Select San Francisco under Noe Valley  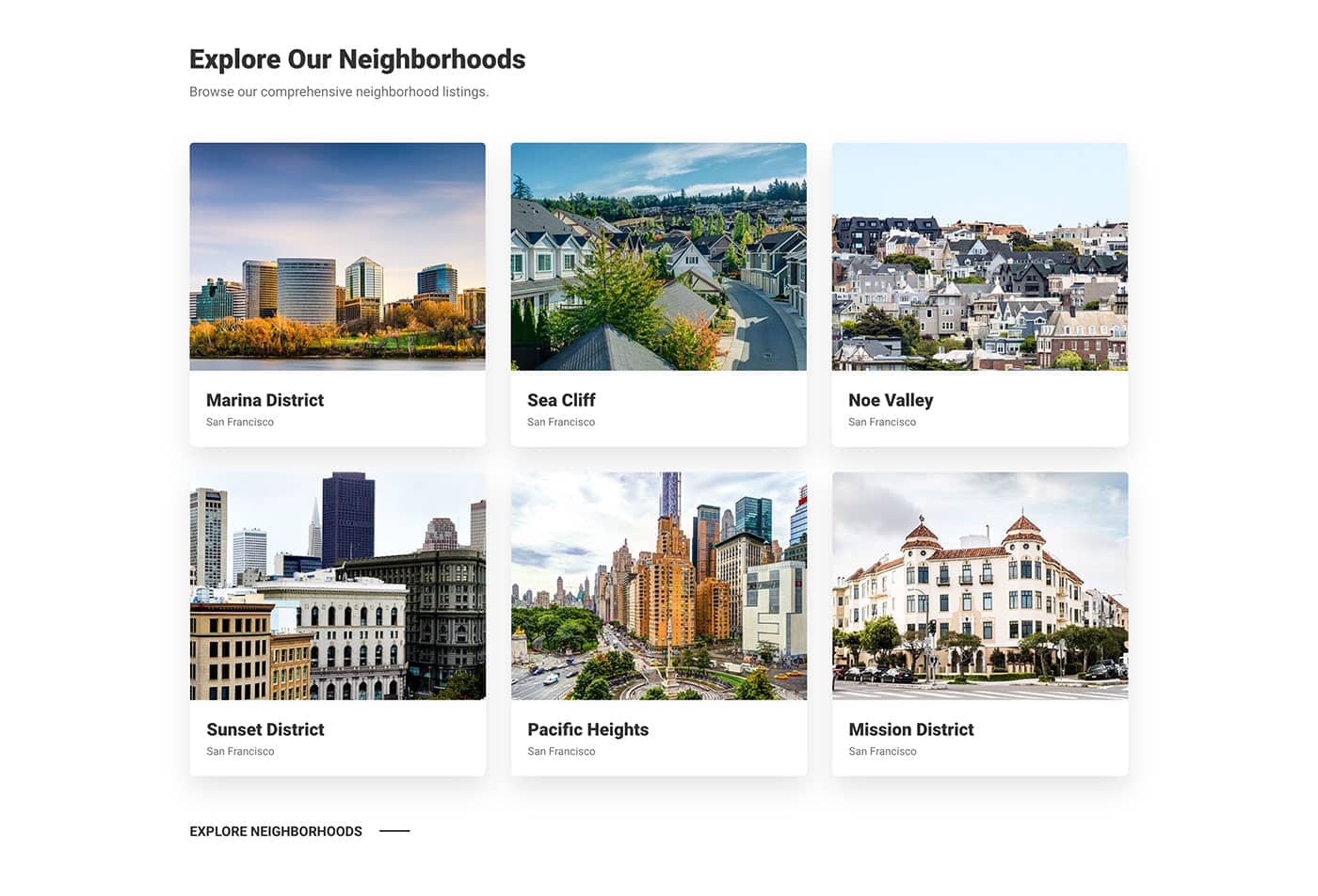pyautogui.click(x=882, y=422)
